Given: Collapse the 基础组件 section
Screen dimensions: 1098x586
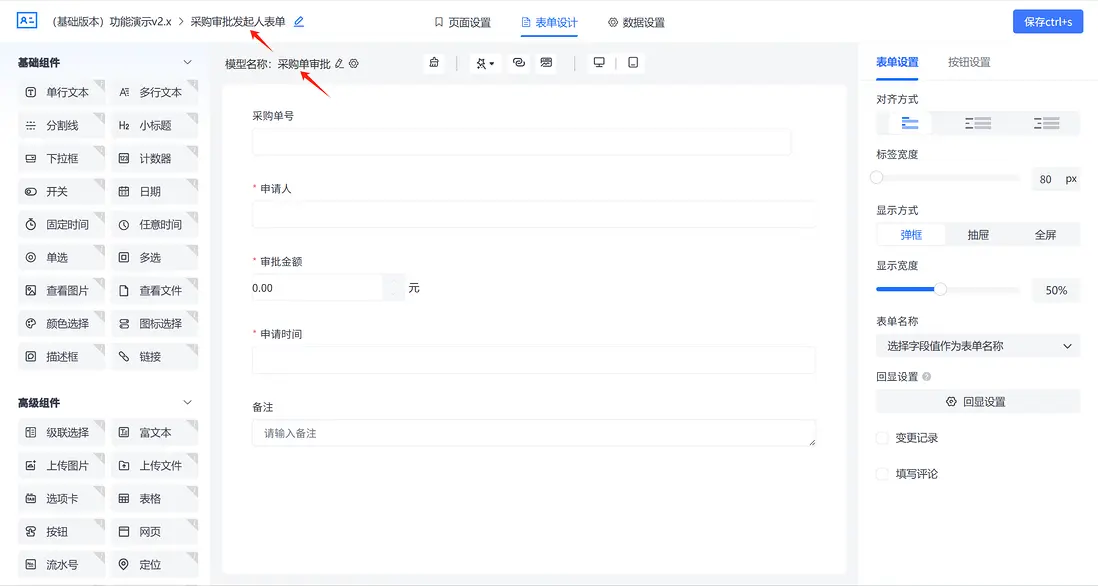Looking at the screenshot, I should coord(185,60).
